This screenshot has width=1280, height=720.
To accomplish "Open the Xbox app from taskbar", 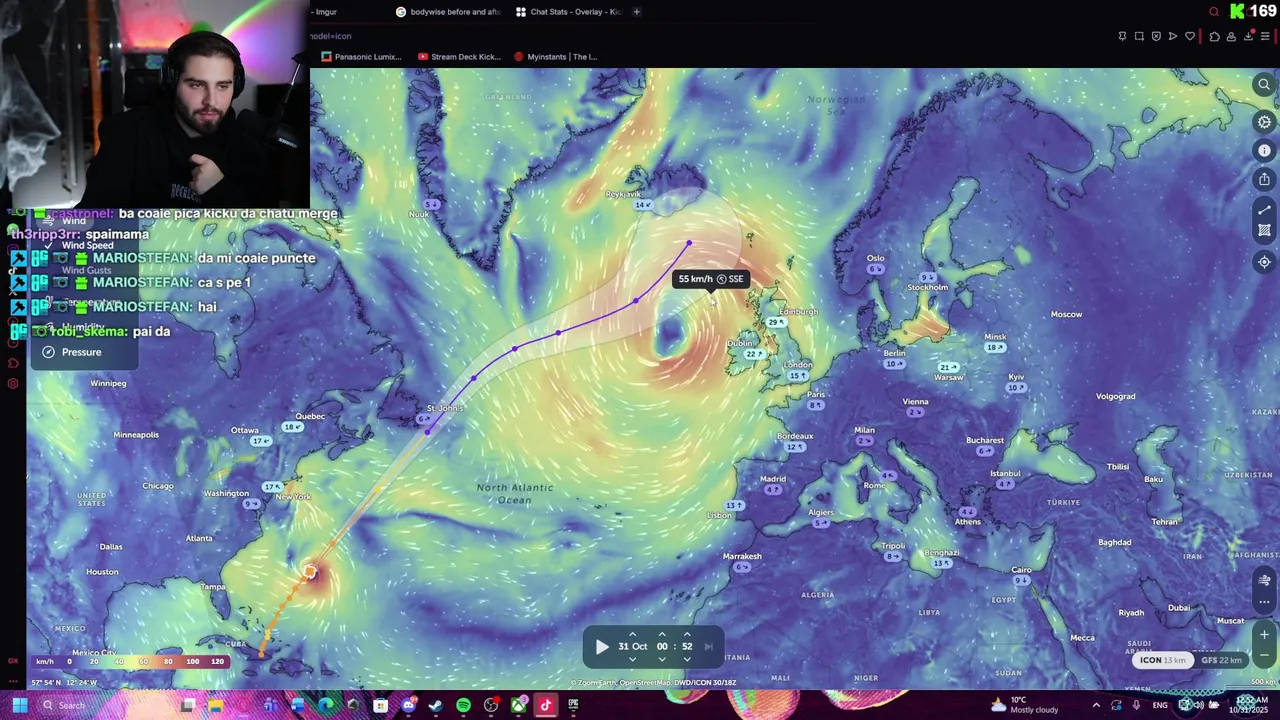I will pos(518,705).
